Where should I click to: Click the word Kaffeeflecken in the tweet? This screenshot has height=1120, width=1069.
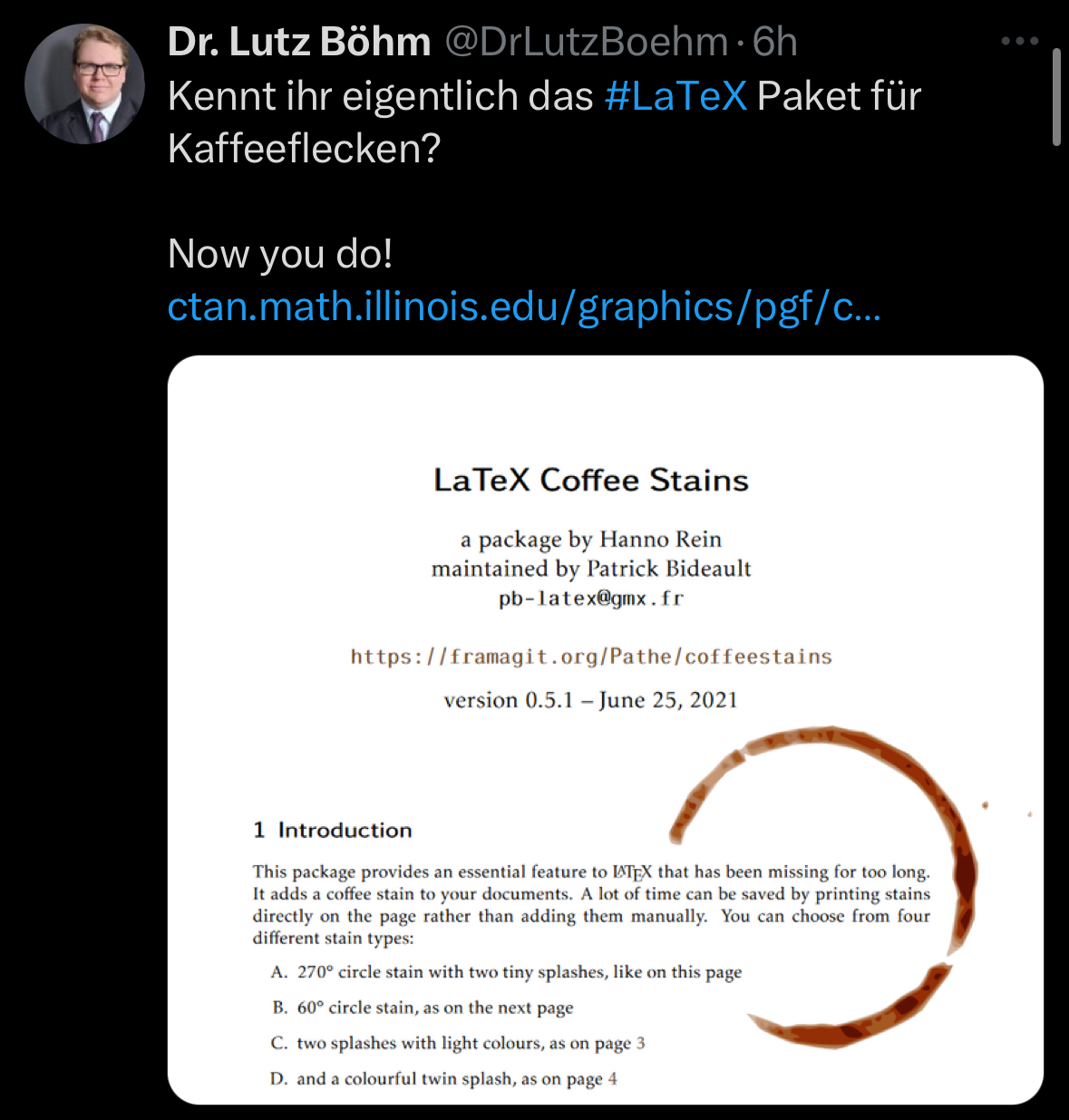pyautogui.click(x=304, y=149)
